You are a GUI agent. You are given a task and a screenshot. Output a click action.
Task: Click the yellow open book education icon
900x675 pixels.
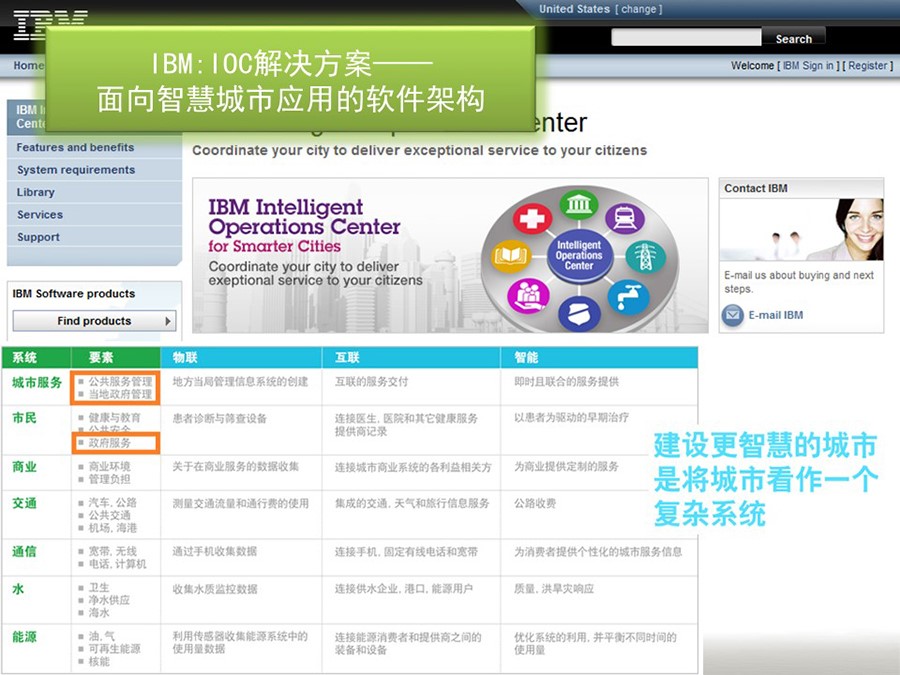510,256
